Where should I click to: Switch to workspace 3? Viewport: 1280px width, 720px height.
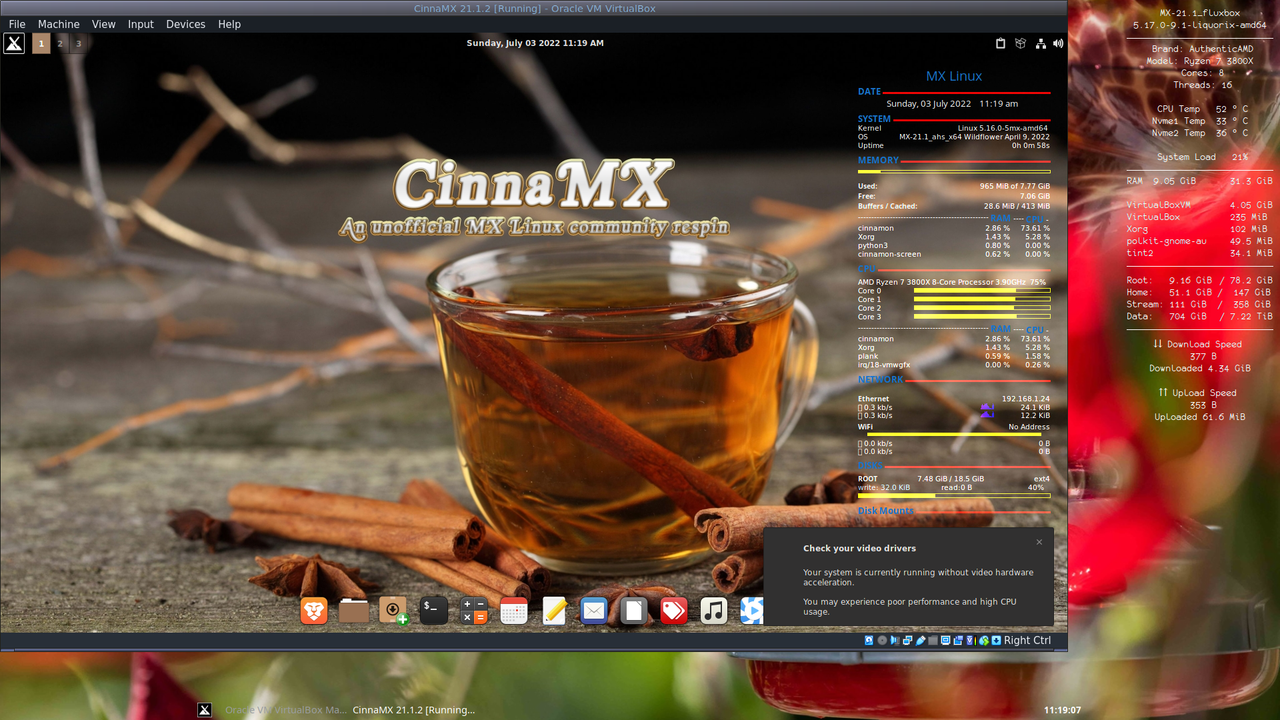pos(78,43)
